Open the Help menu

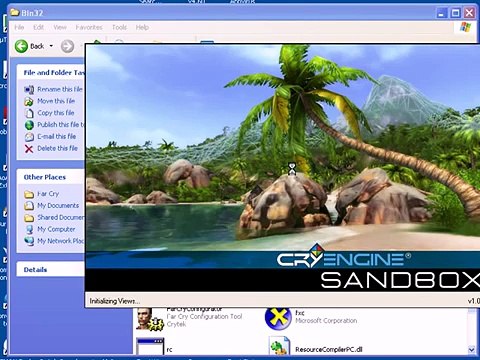142,27
